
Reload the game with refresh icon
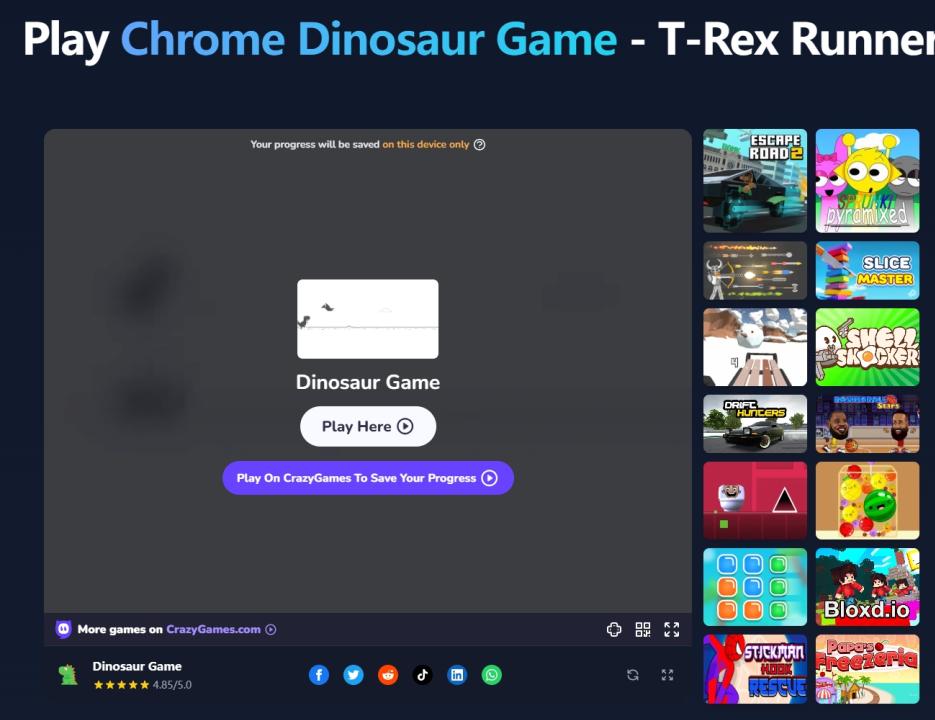click(x=633, y=675)
